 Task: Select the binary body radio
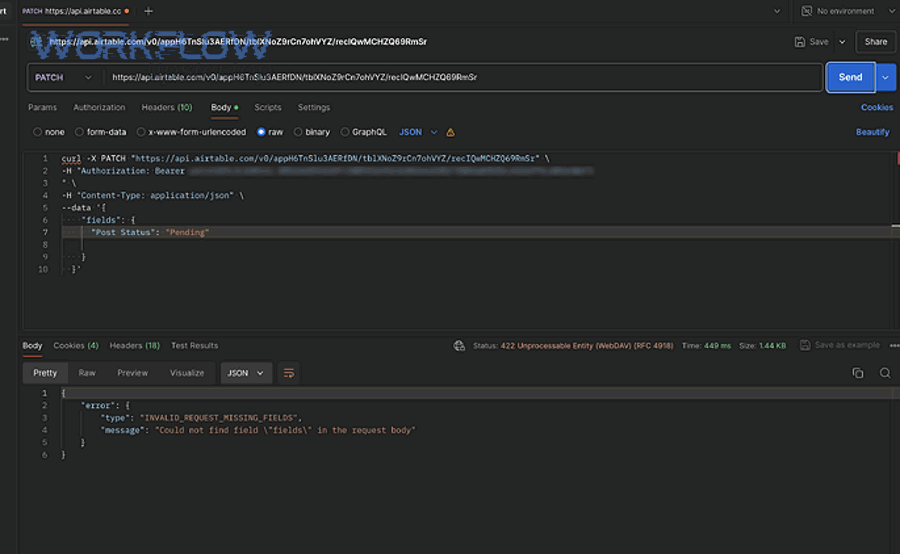click(x=298, y=132)
